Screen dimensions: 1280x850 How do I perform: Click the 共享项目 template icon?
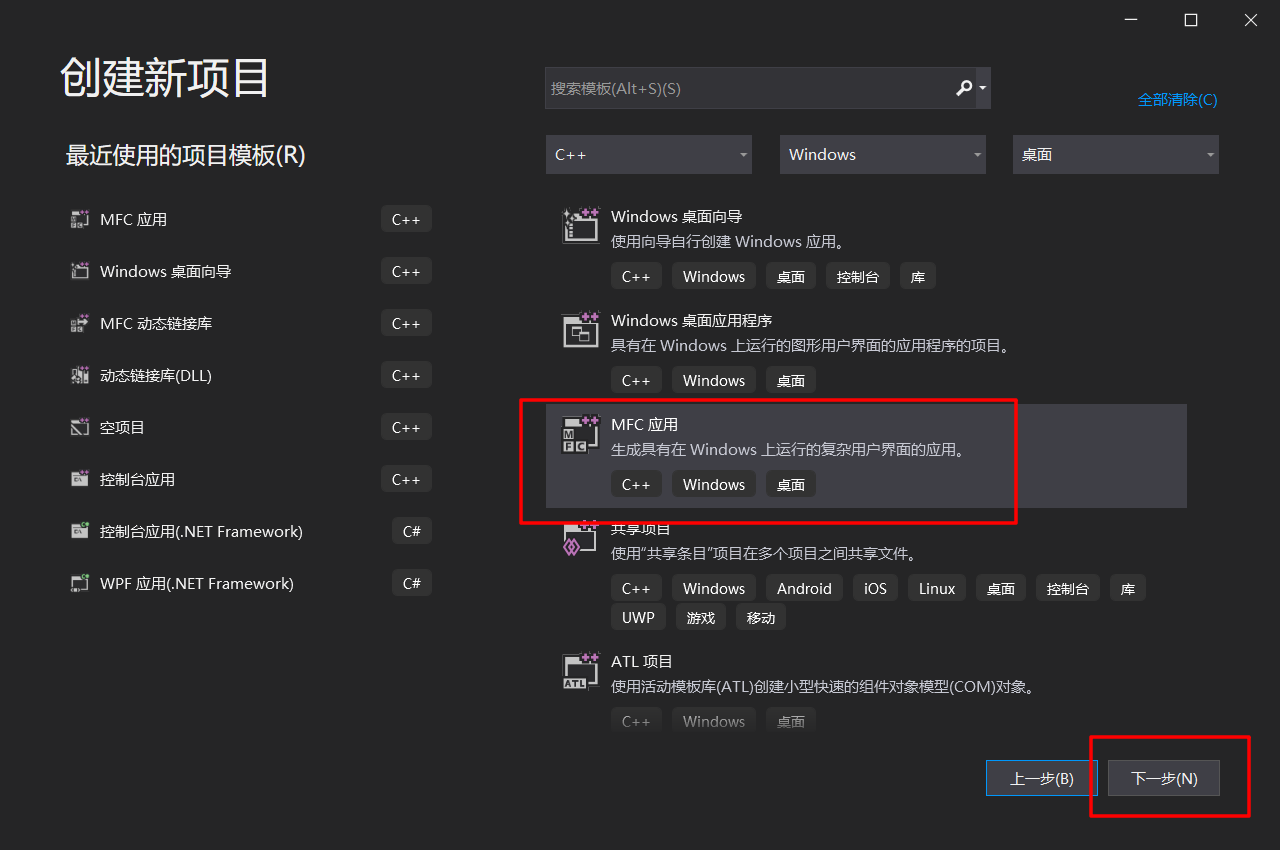click(581, 540)
